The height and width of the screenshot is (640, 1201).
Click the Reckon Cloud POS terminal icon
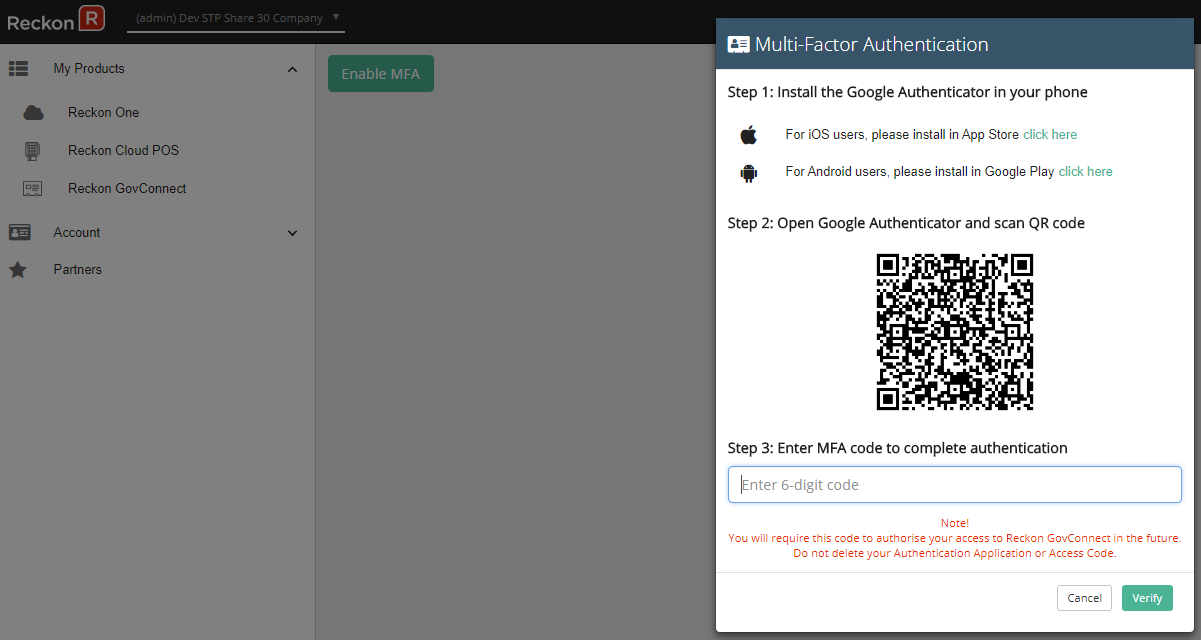click(x=33, y=151)
